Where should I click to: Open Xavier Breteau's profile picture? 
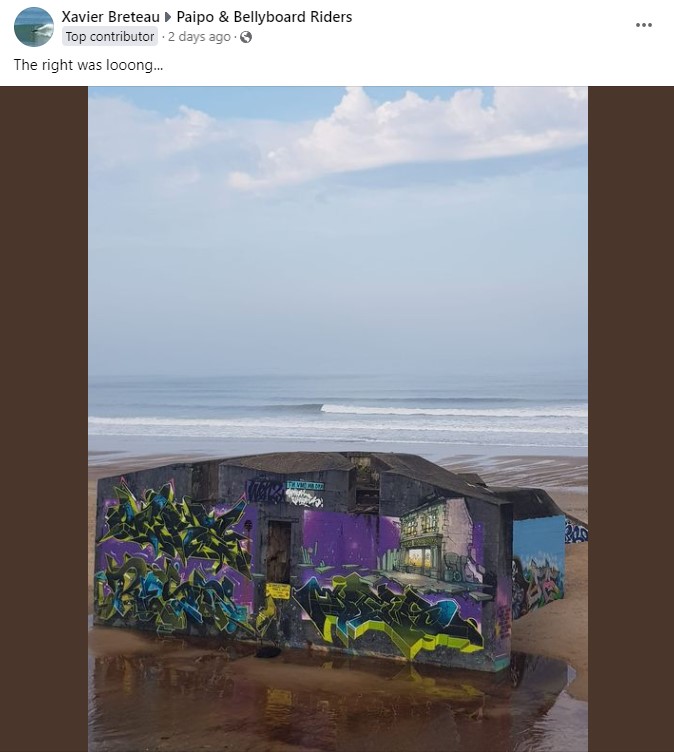tap(34, 27)
